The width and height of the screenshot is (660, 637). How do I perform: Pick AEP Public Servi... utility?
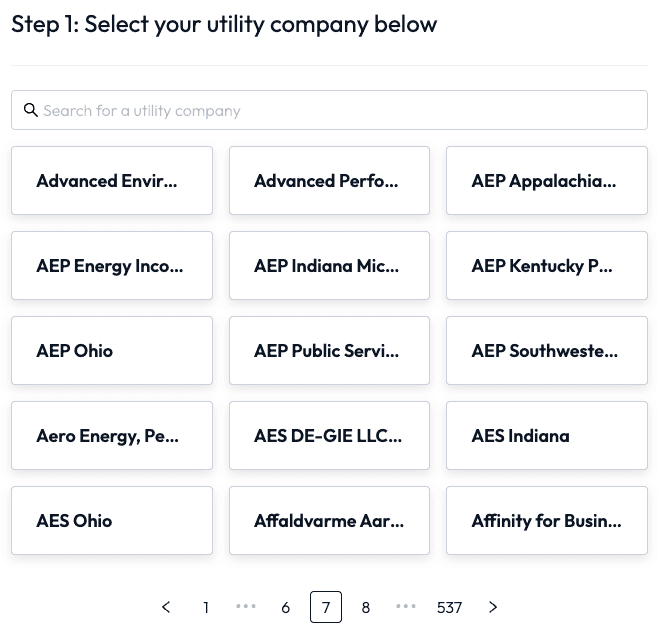tap(329, 351)
